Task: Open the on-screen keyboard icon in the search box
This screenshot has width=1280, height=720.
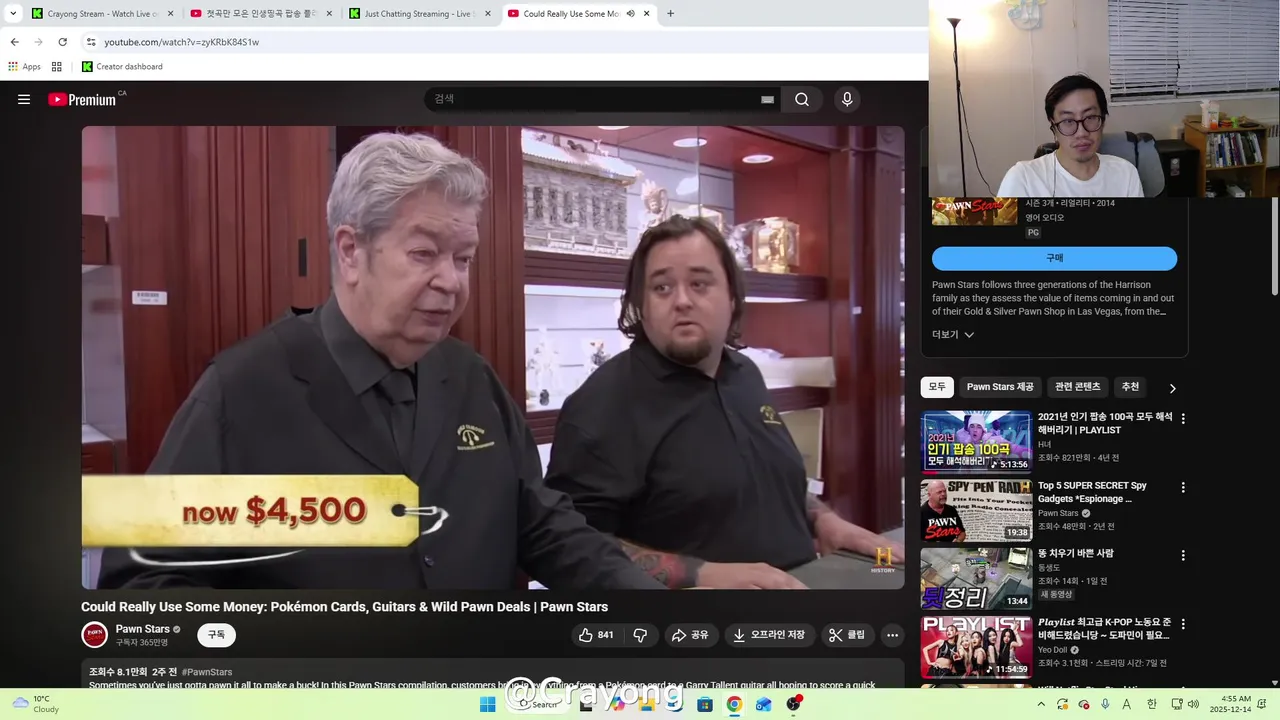Action: 767,99
